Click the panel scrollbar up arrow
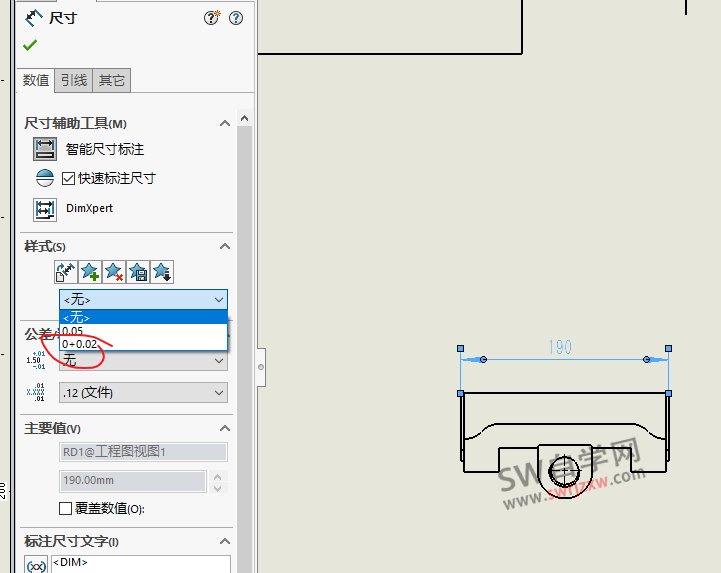This screenshot has width=721, height=573. click(245, 119)
